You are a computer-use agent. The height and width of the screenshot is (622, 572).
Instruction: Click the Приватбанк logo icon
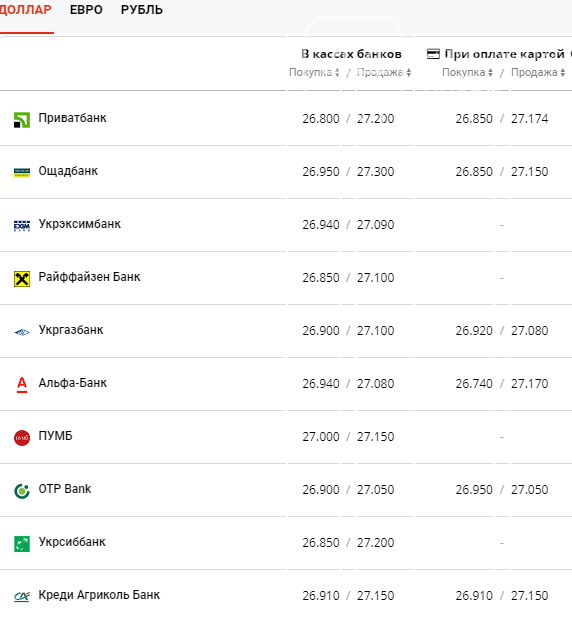[x=22, y=120]
